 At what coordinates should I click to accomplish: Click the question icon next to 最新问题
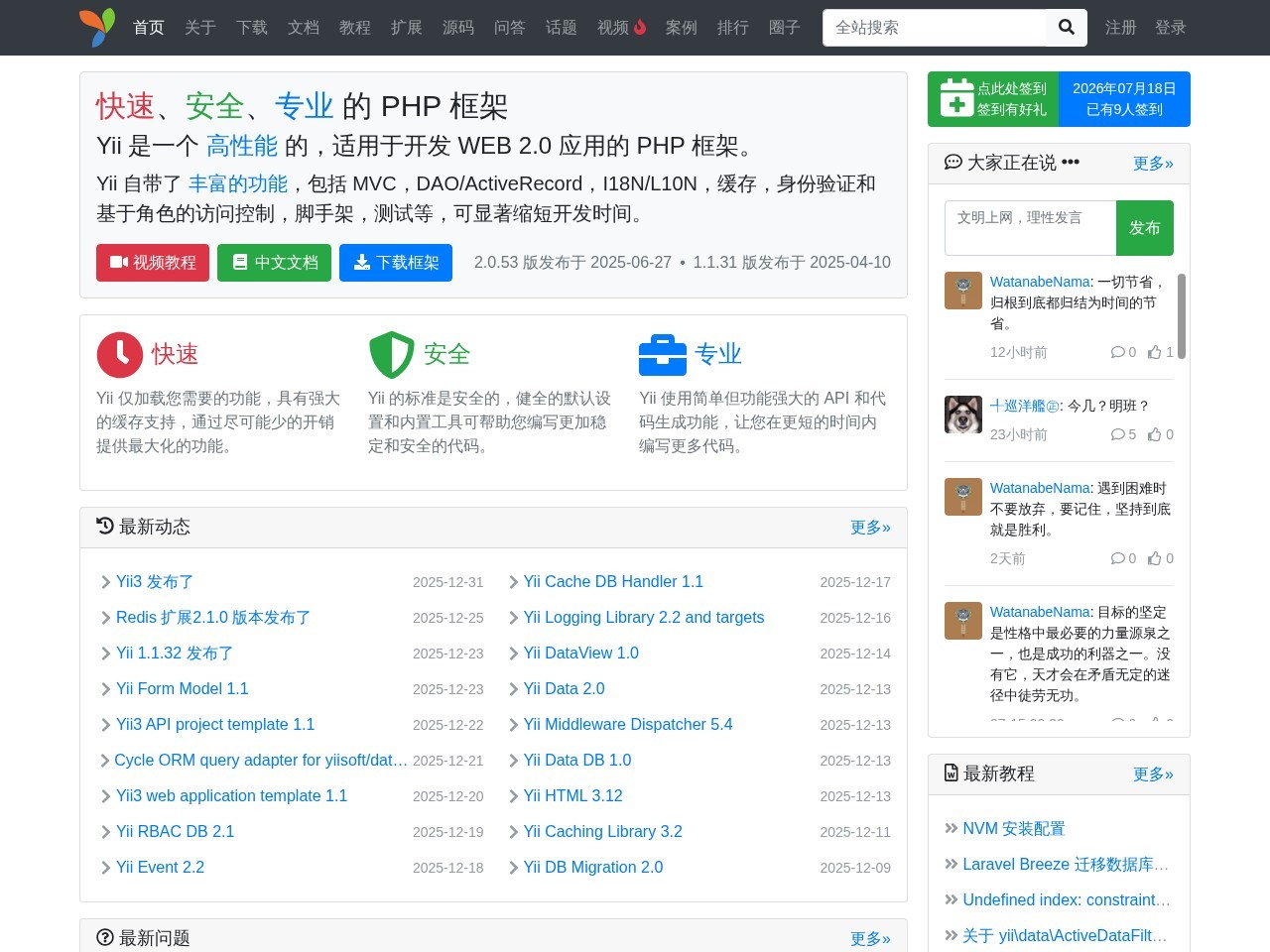point(105,937)
